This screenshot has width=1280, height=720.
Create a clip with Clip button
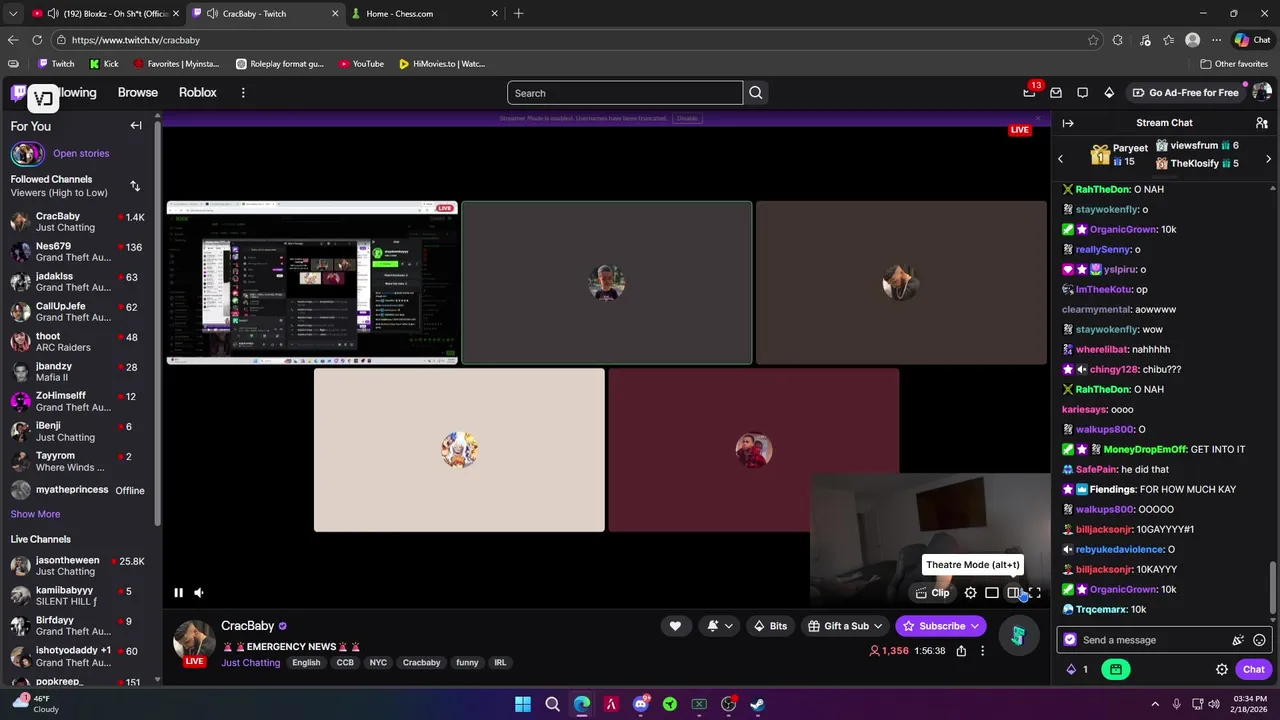coord(932,593)
